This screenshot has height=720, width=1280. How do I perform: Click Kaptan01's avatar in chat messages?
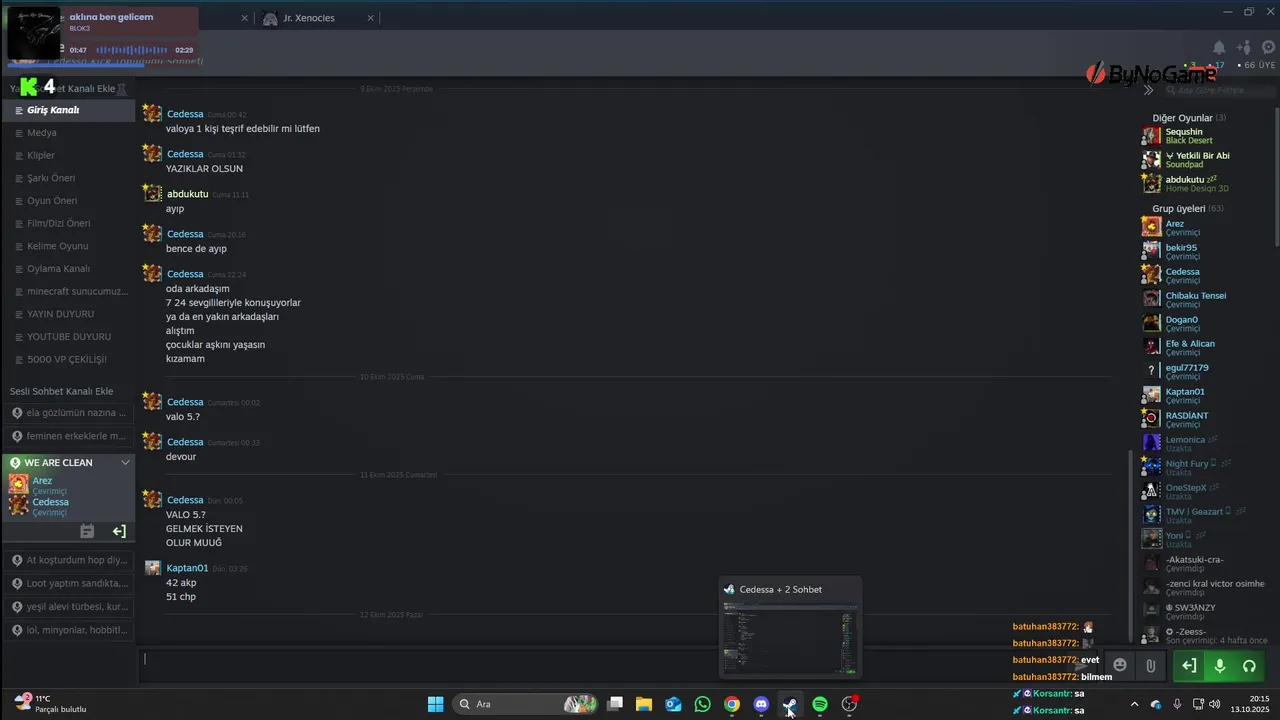pyautogui.click(x=153, y=568)
